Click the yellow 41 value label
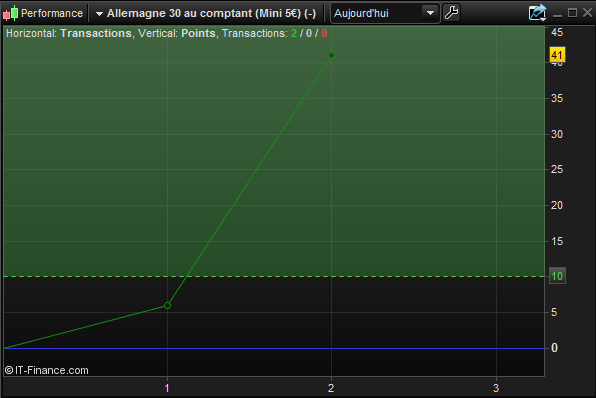Screen dimensions: 596x398 coord(557,55)
